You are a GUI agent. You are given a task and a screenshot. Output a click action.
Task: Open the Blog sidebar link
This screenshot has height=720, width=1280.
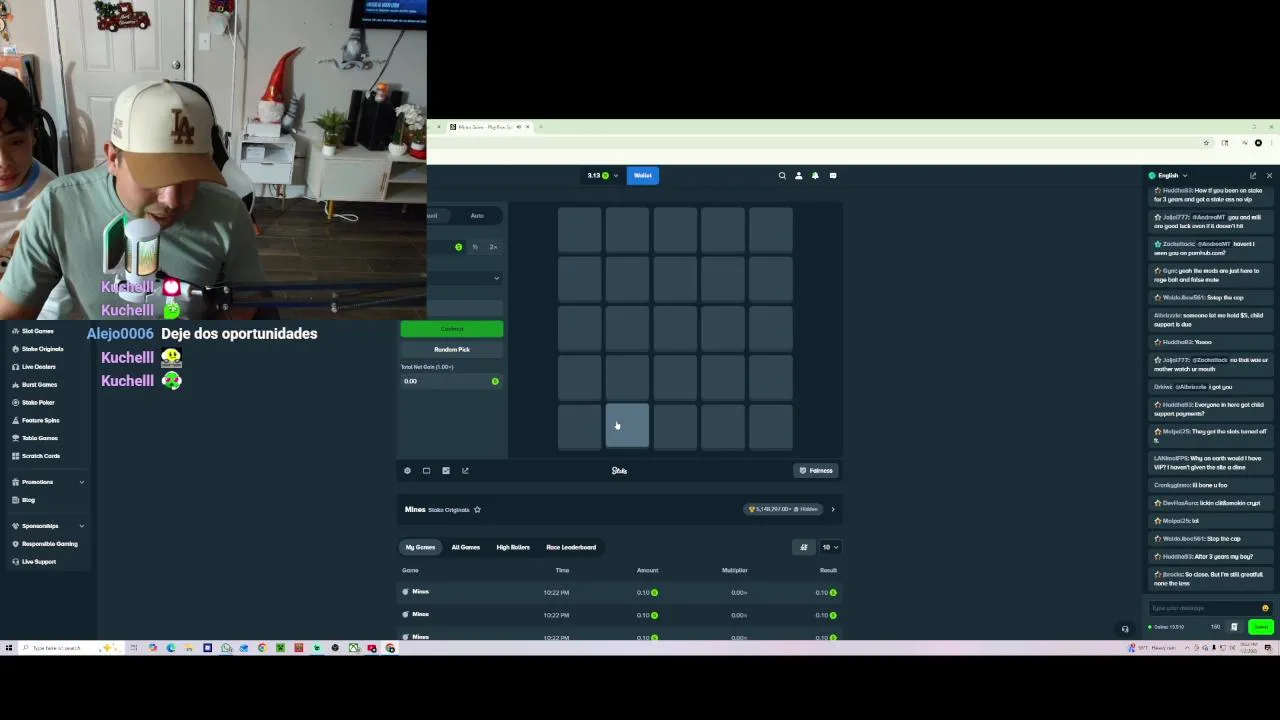(28, 500)
